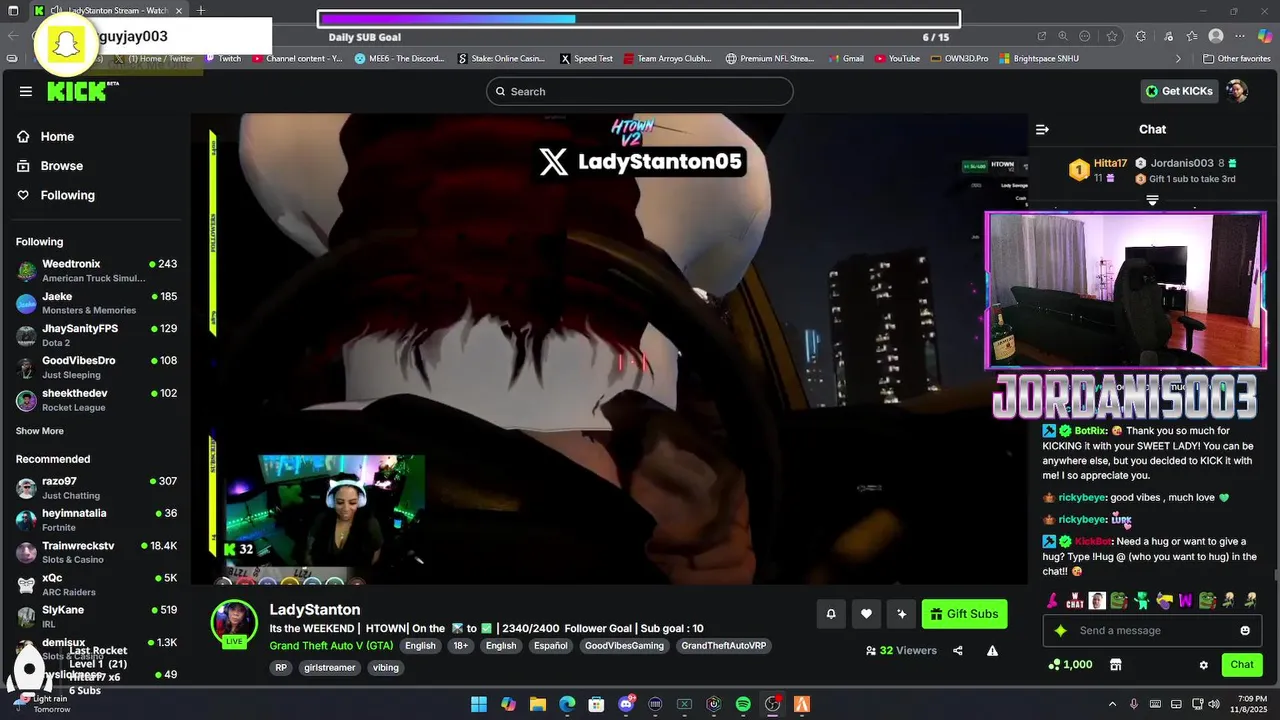Open razo97 recommended channel

pos(97,488)
